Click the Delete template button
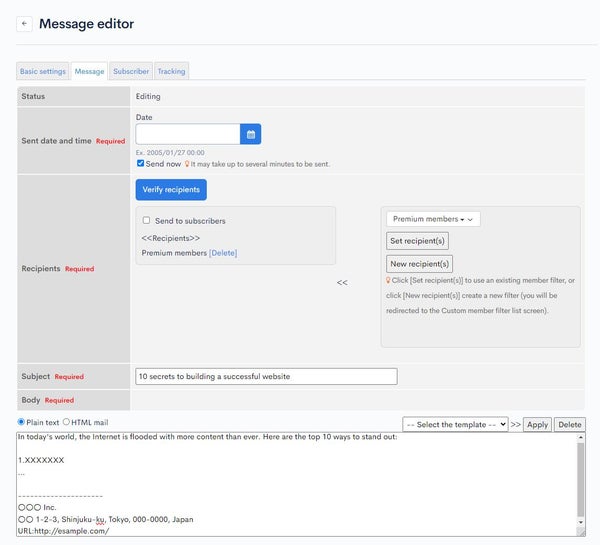Screen dimensions: 600x545 pyautogui.click(x=570, y=424)
